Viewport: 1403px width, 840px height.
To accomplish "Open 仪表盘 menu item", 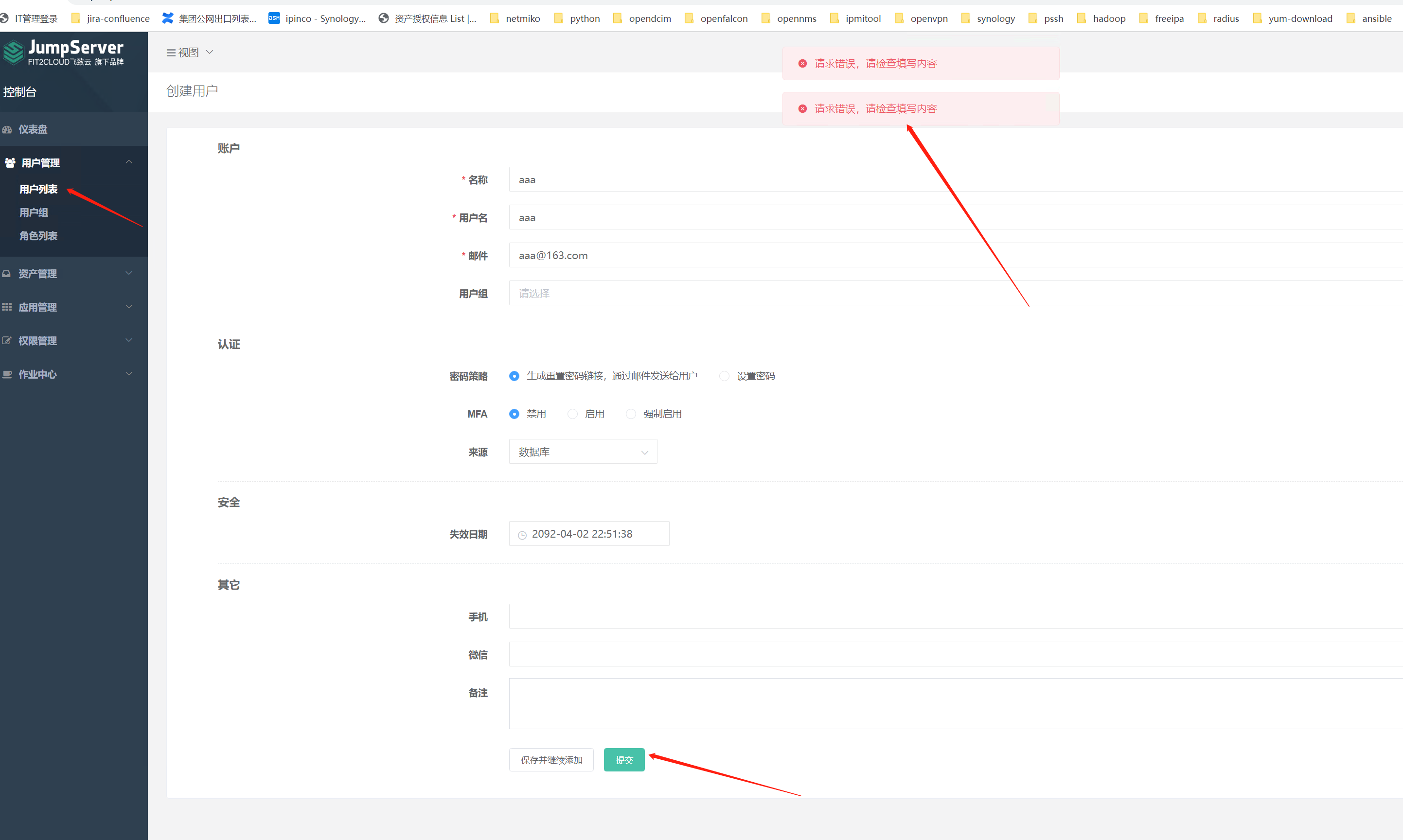I will click(73, 129).
